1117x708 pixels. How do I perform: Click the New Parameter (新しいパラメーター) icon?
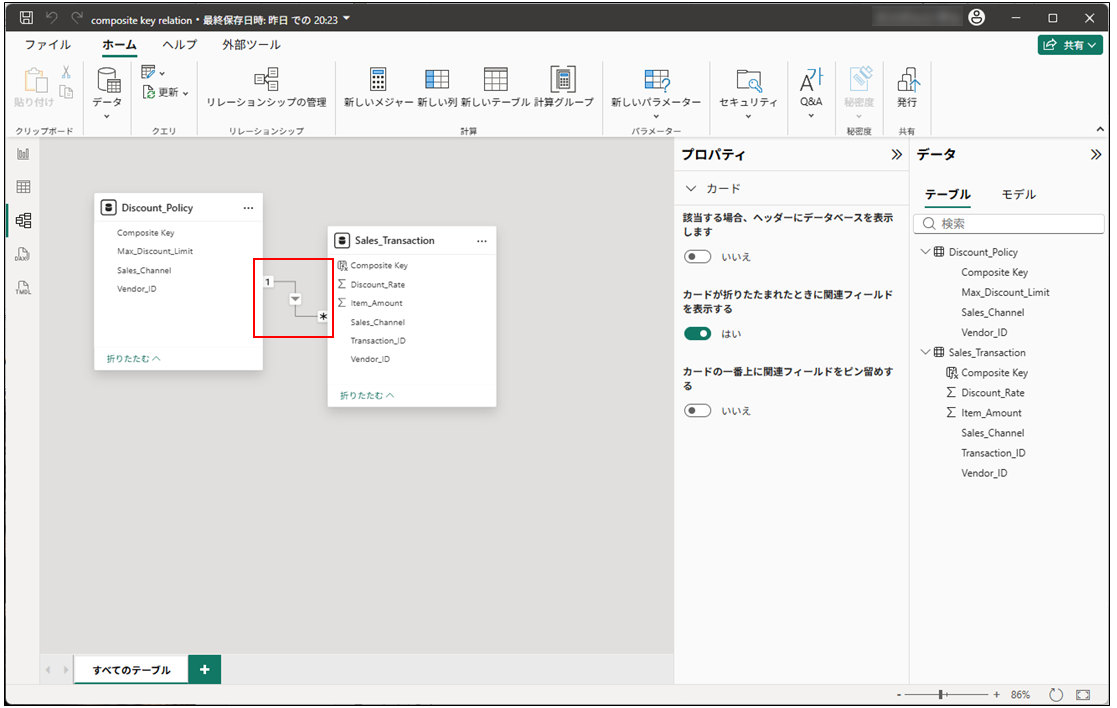pos(656,81)
